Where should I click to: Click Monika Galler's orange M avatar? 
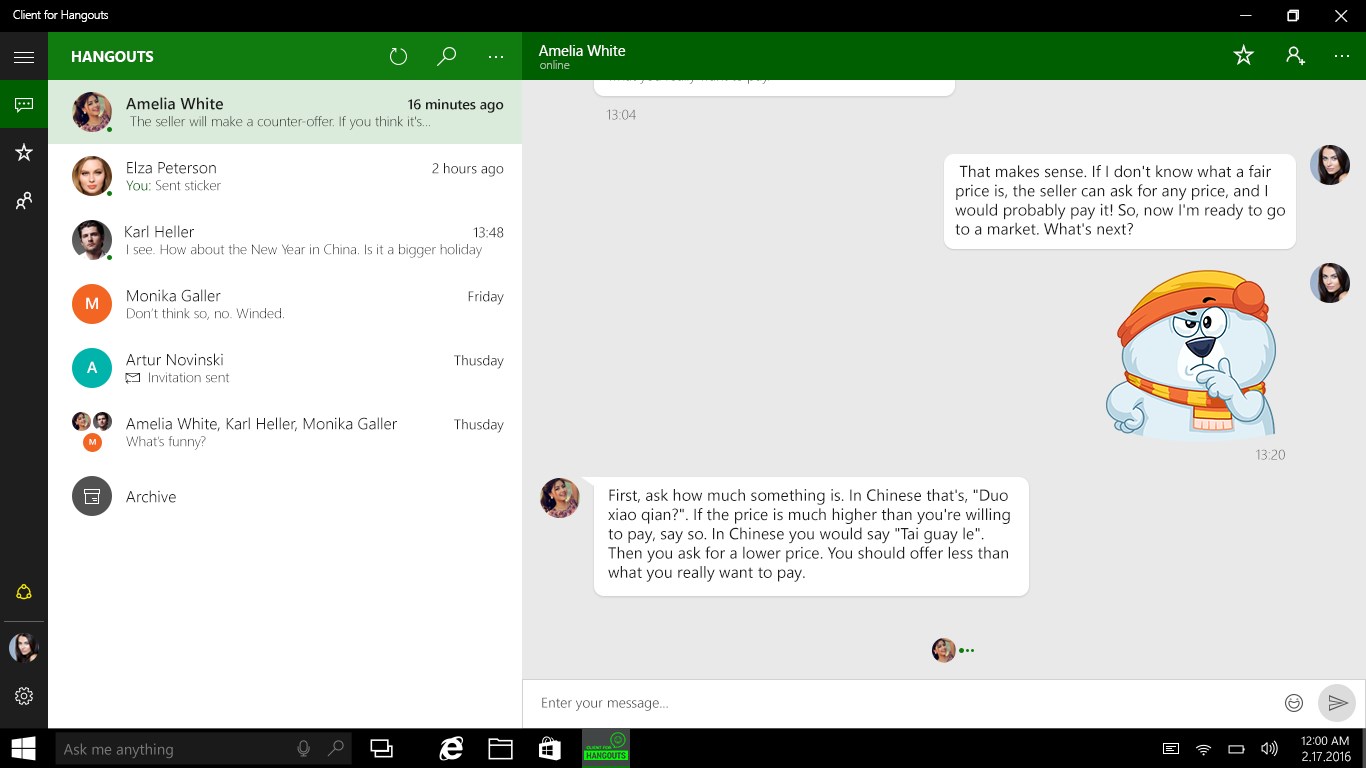[92, 304]
